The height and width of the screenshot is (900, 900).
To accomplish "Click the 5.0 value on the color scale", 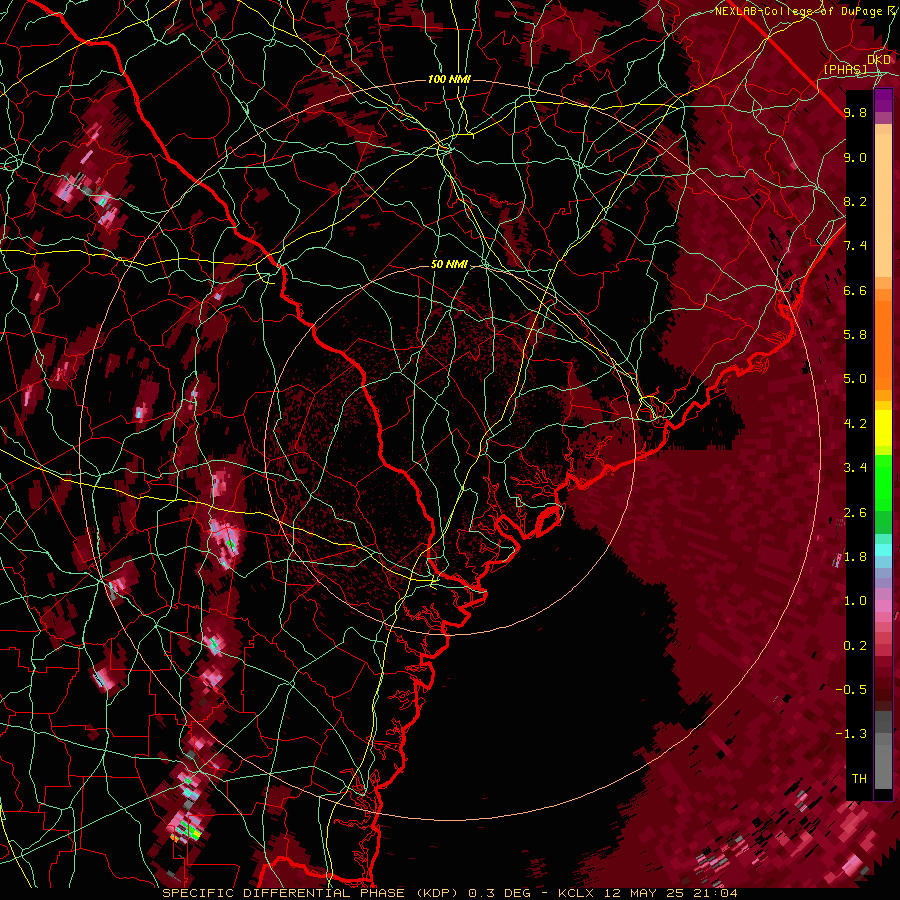I will (855, 379).
